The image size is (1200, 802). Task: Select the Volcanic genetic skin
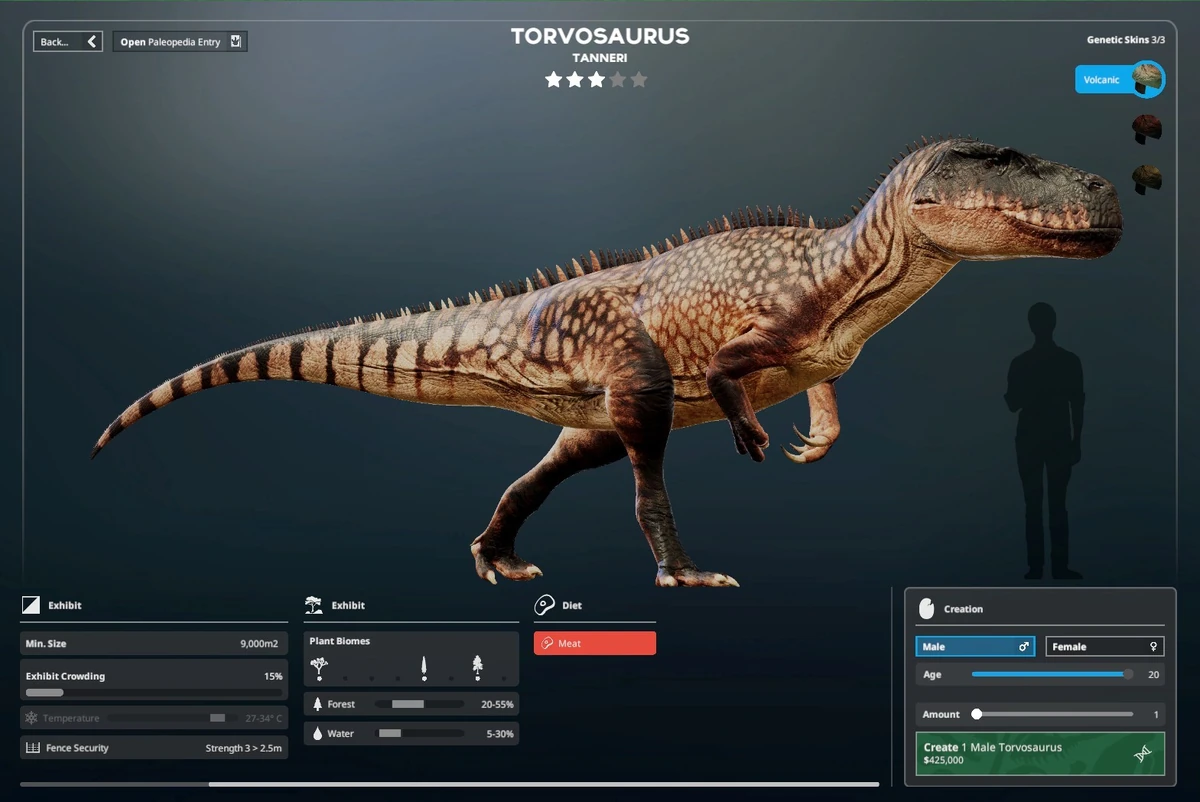click(x=1119, y=78)
